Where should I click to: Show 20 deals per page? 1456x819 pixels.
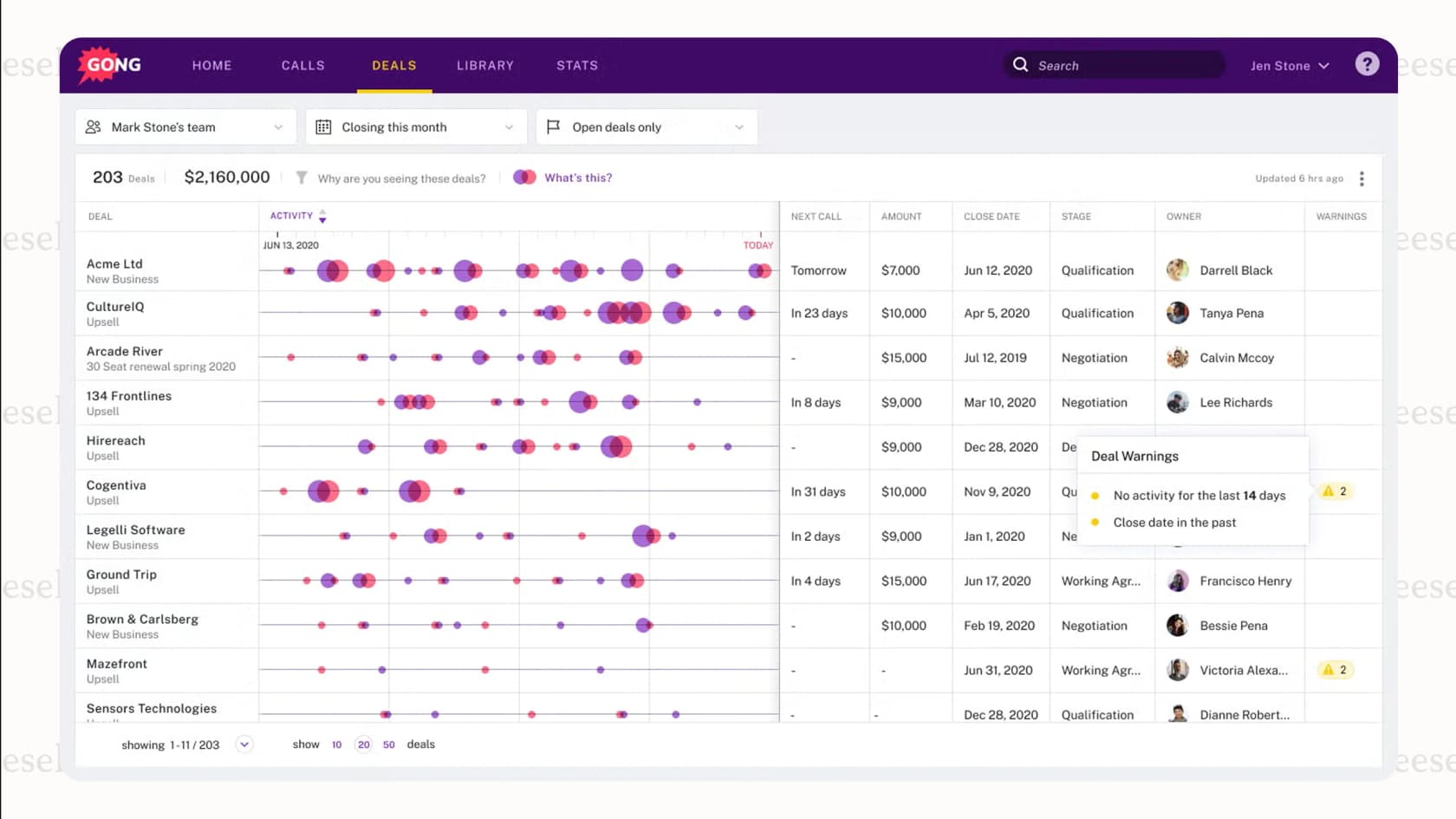[x=364, y=744]
